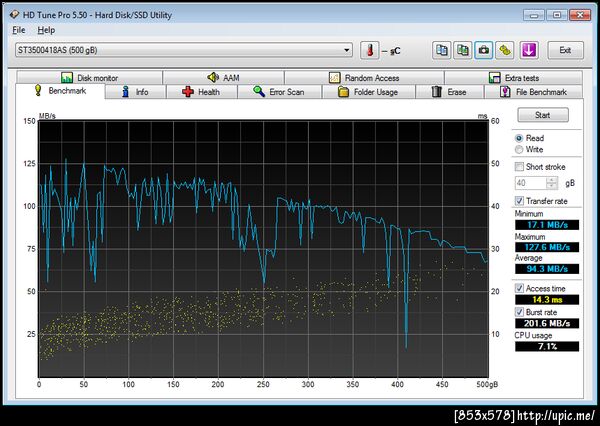Open options via yellow tool icon
Screen dimensions: 600x426
(505, 50)
